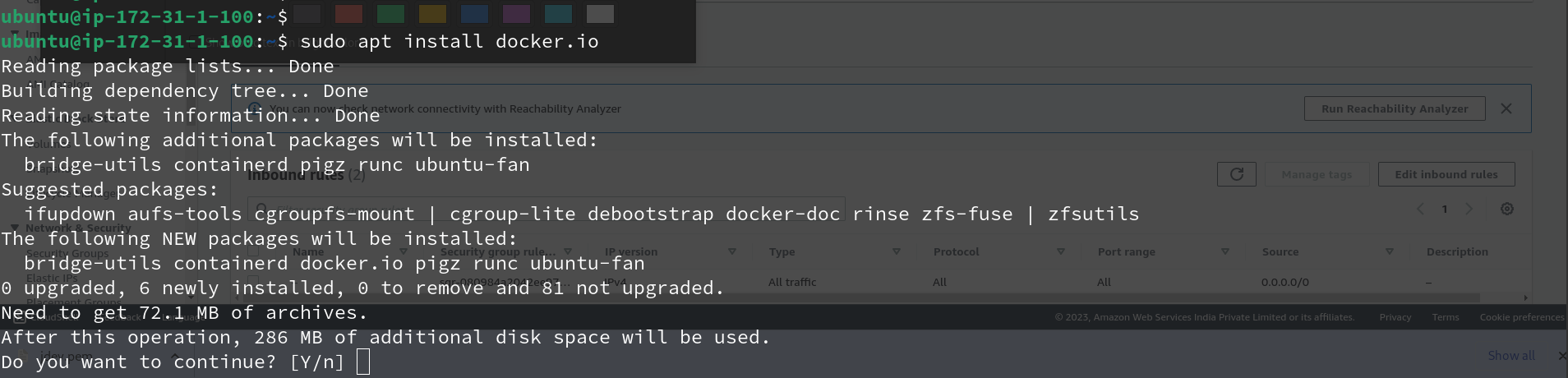Screen dimensions: 1568x378
Task: Select the red terminal color swatch
Action: pos(348,14)
